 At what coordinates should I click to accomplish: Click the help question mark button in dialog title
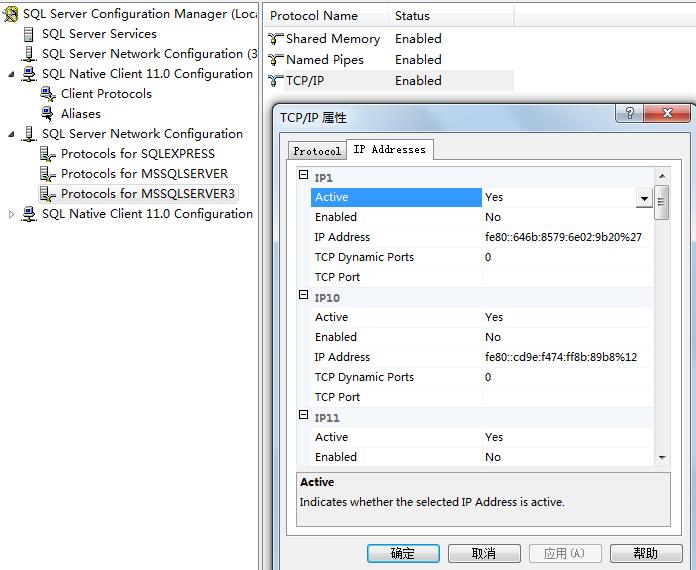coord(629,113)
